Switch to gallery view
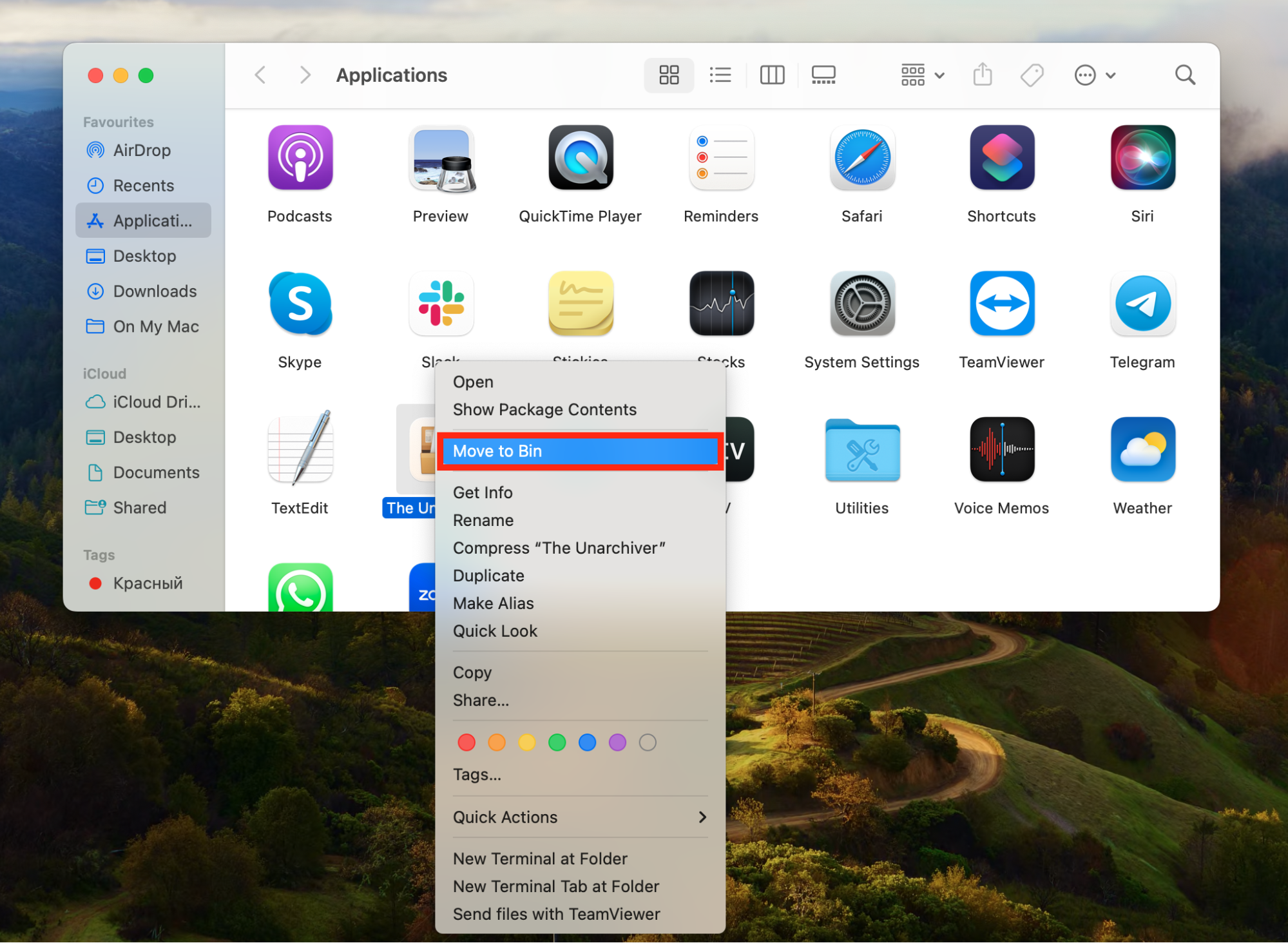1288x943 pixels. click(823, 75)
